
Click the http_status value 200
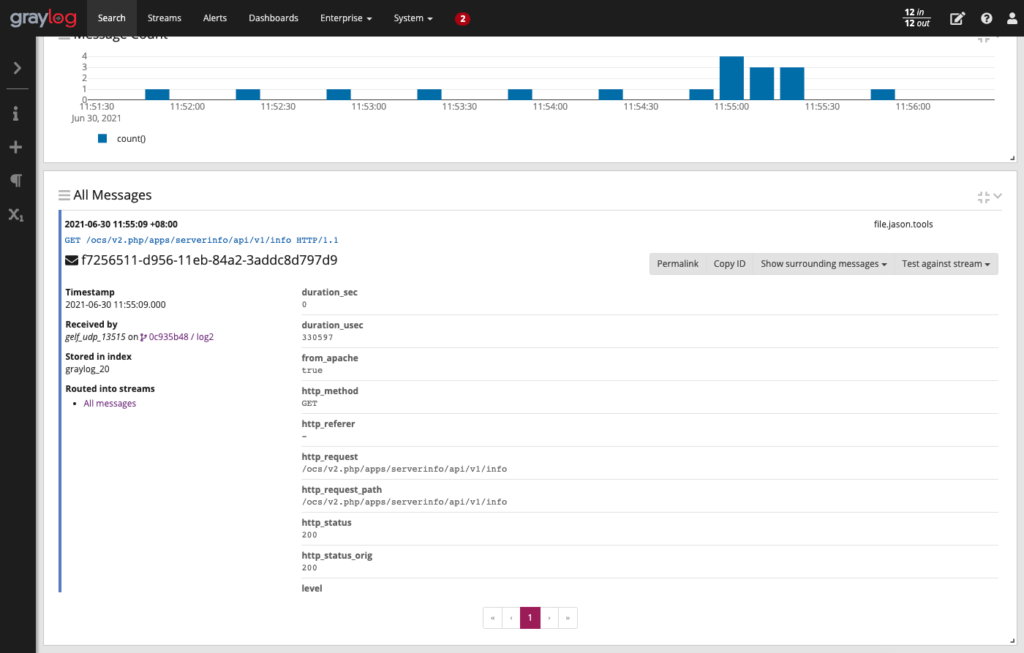[x=310, y=535]
